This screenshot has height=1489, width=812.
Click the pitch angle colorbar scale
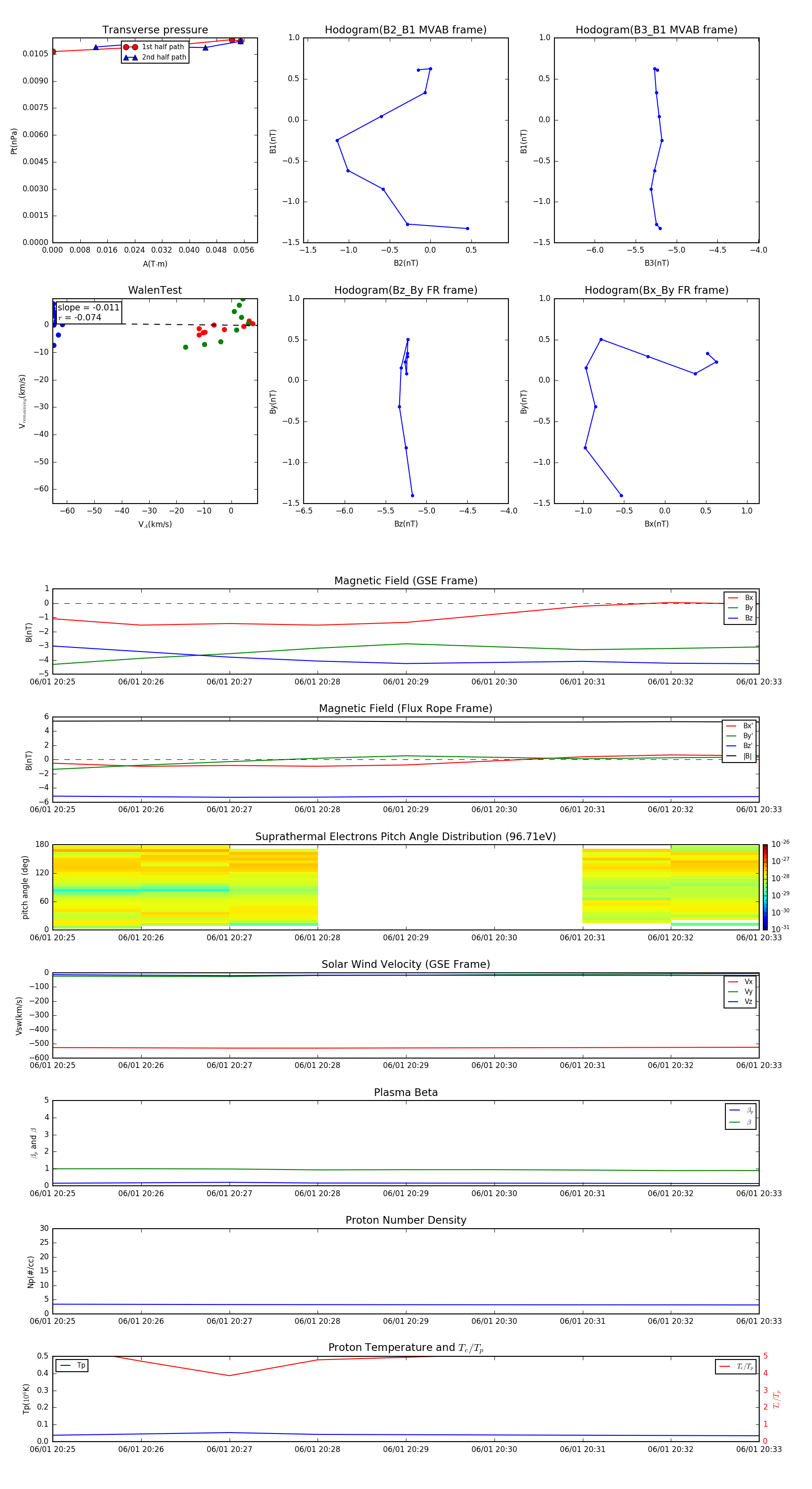(x=765, y=887)
